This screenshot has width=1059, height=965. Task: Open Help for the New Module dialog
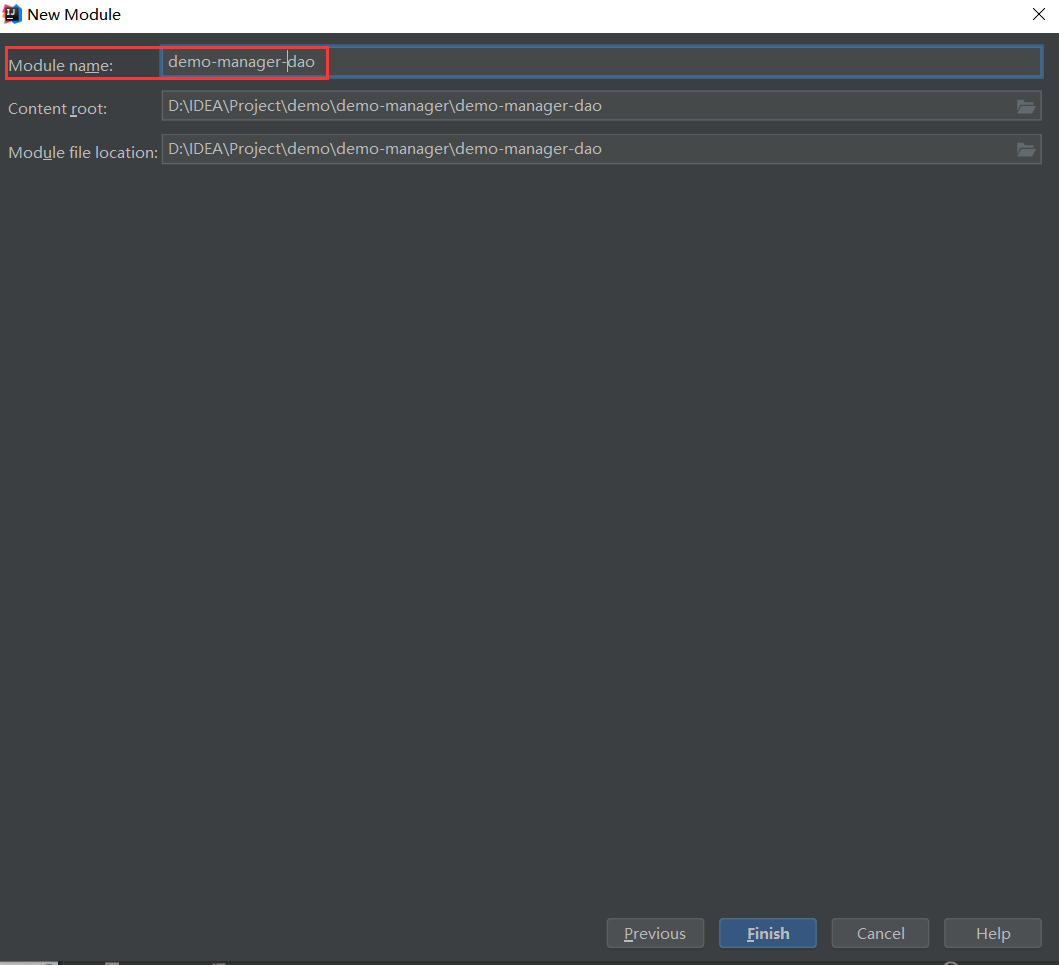993,933
